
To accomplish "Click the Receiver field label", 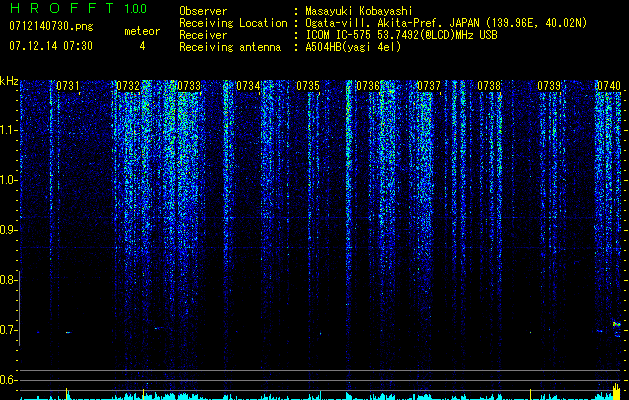I will tap(203, 35).
